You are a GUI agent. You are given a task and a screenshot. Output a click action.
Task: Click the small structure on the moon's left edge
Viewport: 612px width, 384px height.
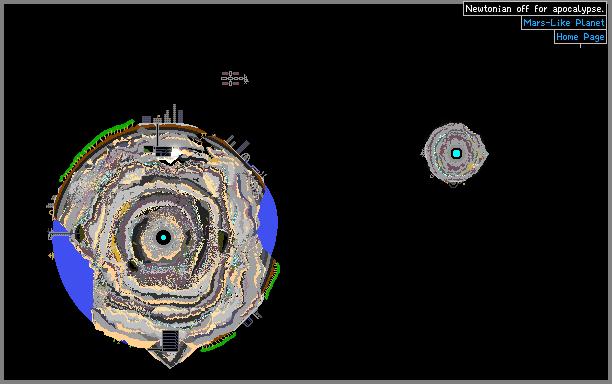tap(423, 153)
